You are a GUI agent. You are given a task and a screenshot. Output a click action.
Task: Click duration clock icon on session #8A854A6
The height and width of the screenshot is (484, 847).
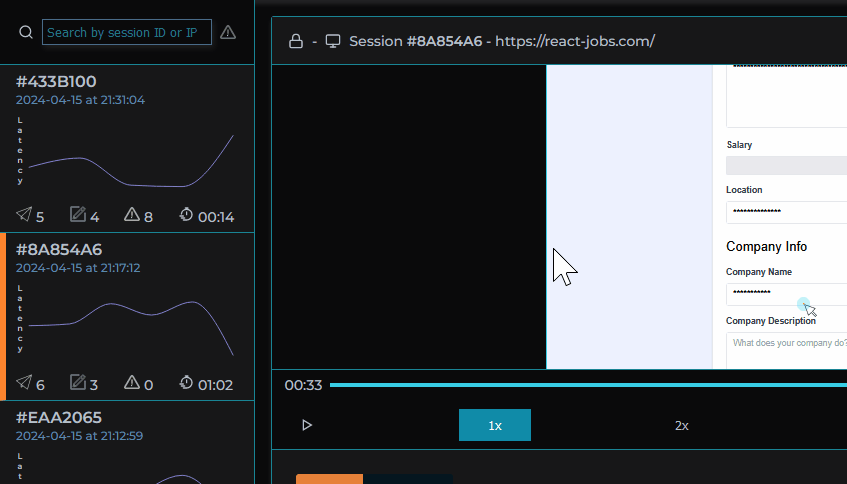pyautogui.click(x=186, y=383)
